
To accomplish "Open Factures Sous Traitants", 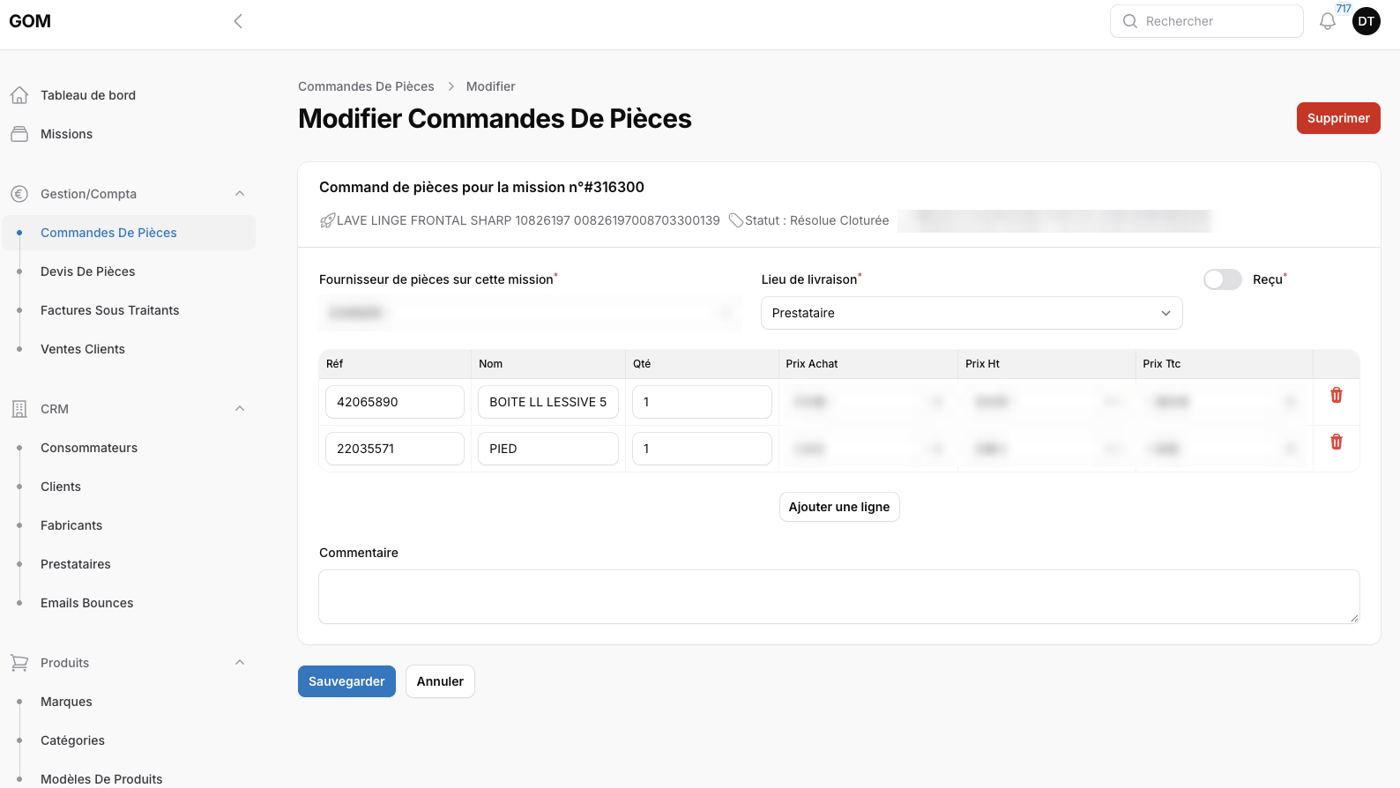I will 110,311.
